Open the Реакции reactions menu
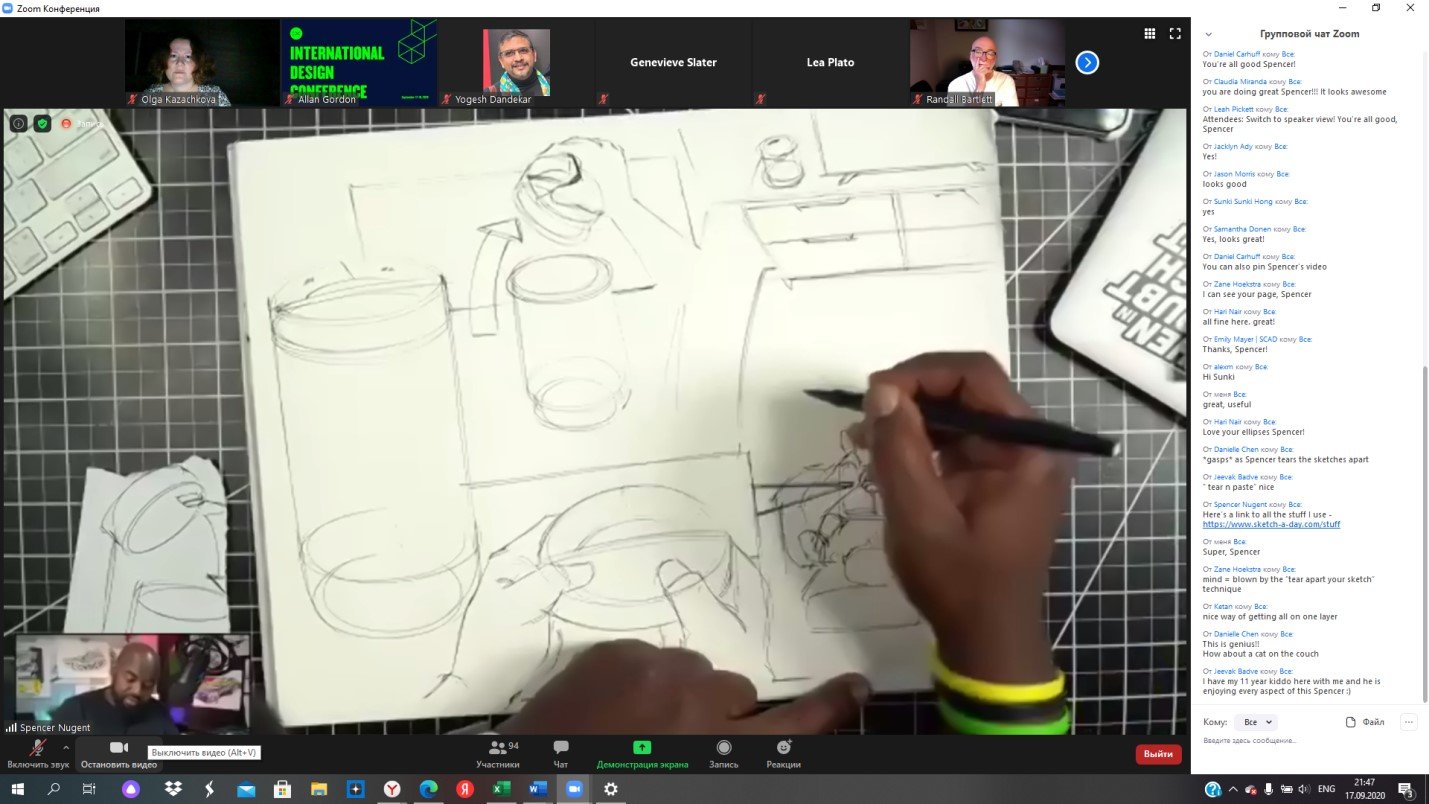 coord(783,754)
